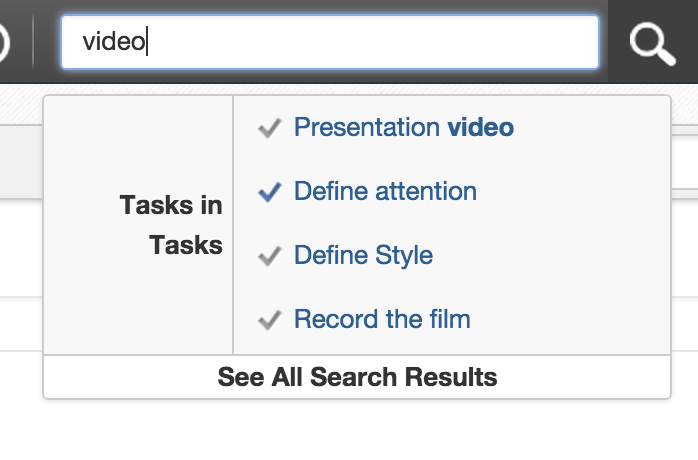The image size is (698, 460).
Task: Click the Tasks in Tasks category heading
Action: tap(171, 225)
